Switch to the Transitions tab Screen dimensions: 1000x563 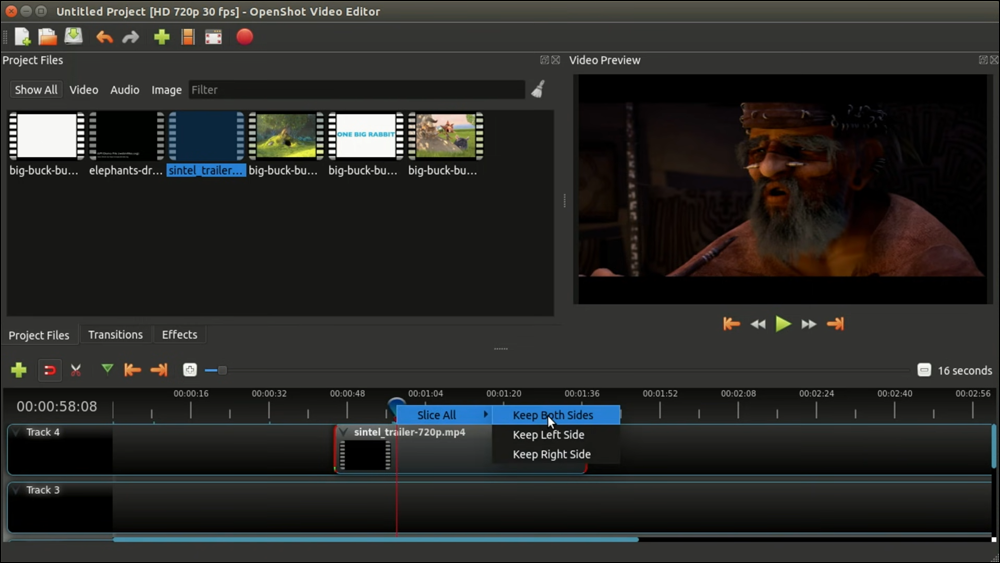(x=115, y=335)
